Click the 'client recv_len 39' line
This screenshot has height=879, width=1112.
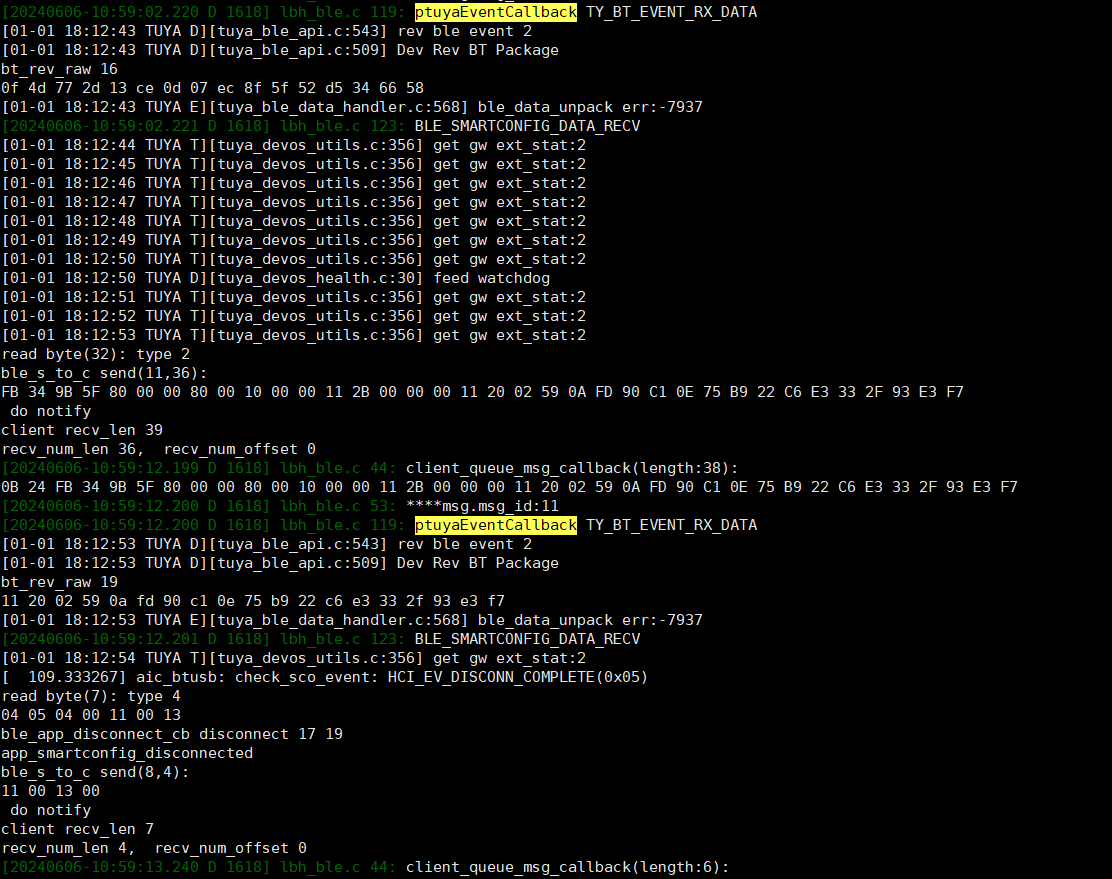82,430
